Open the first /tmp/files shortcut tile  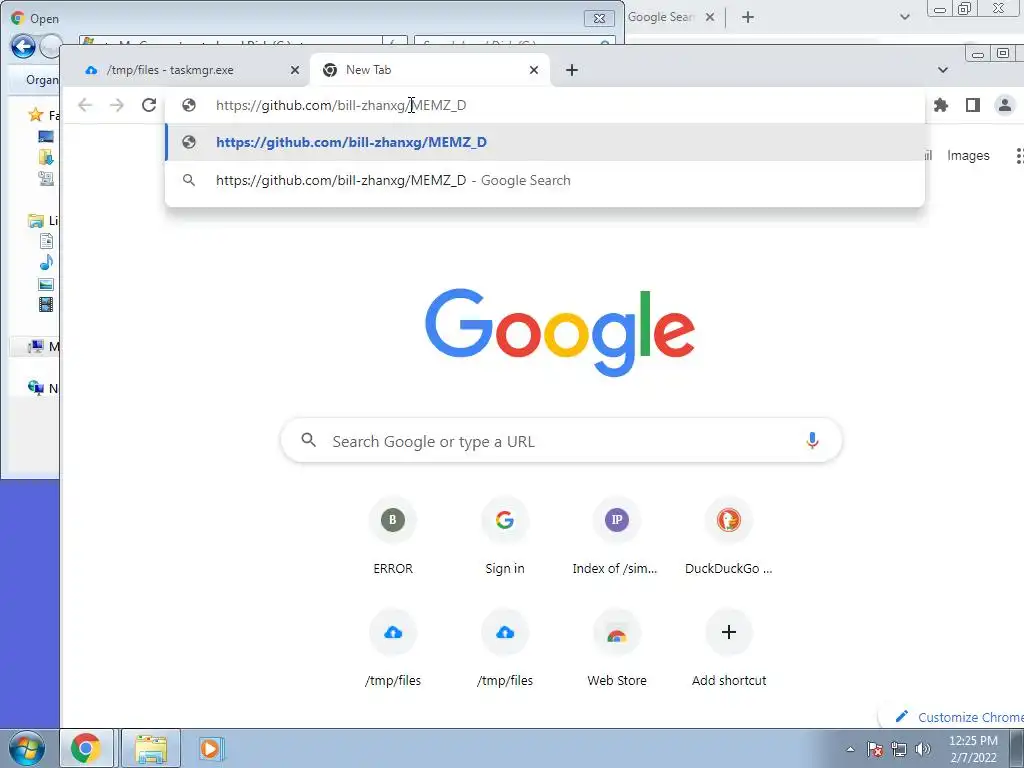point(392,649)
